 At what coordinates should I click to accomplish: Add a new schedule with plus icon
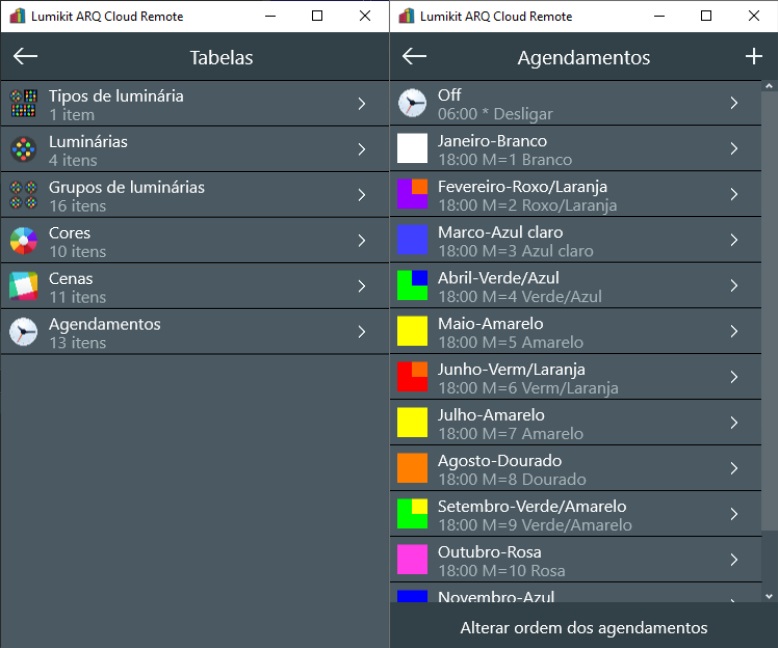(754, 57)
